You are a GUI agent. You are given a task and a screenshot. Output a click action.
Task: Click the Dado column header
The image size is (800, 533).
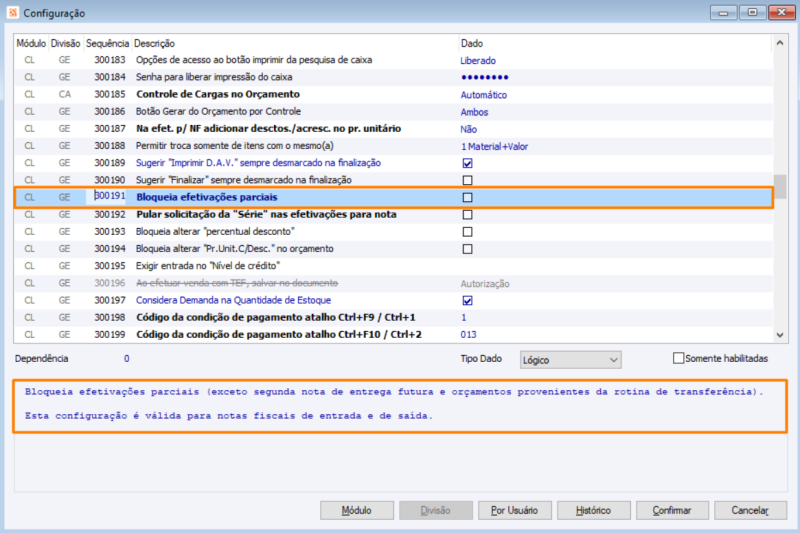[x=615, y=43]
